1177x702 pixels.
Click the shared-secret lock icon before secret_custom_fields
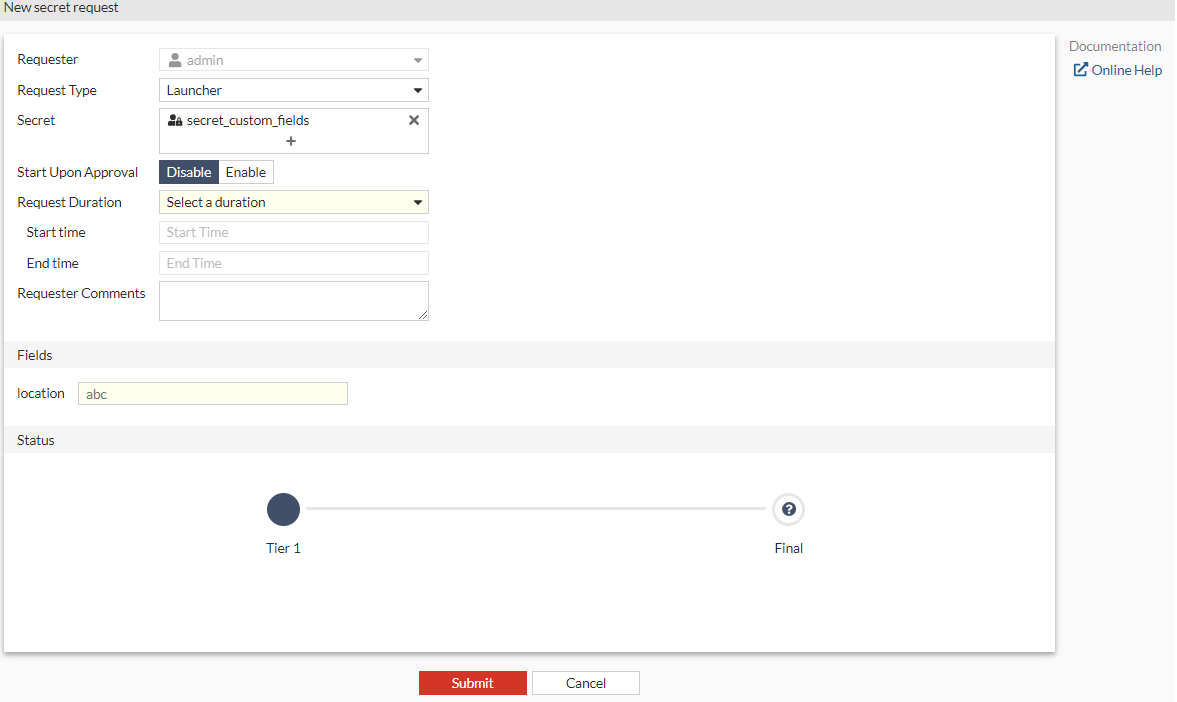click(174, 120)
